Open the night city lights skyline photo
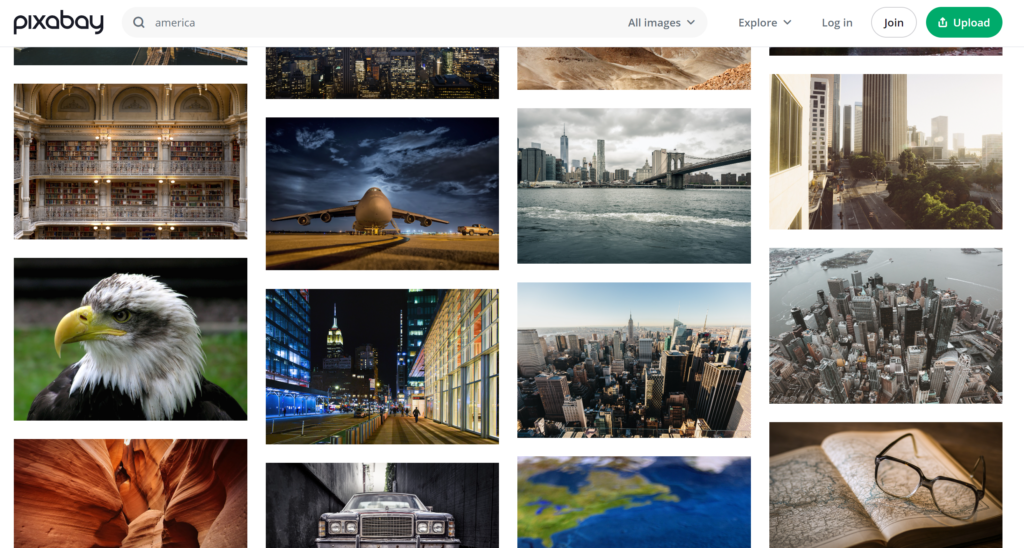 point(382,73)
